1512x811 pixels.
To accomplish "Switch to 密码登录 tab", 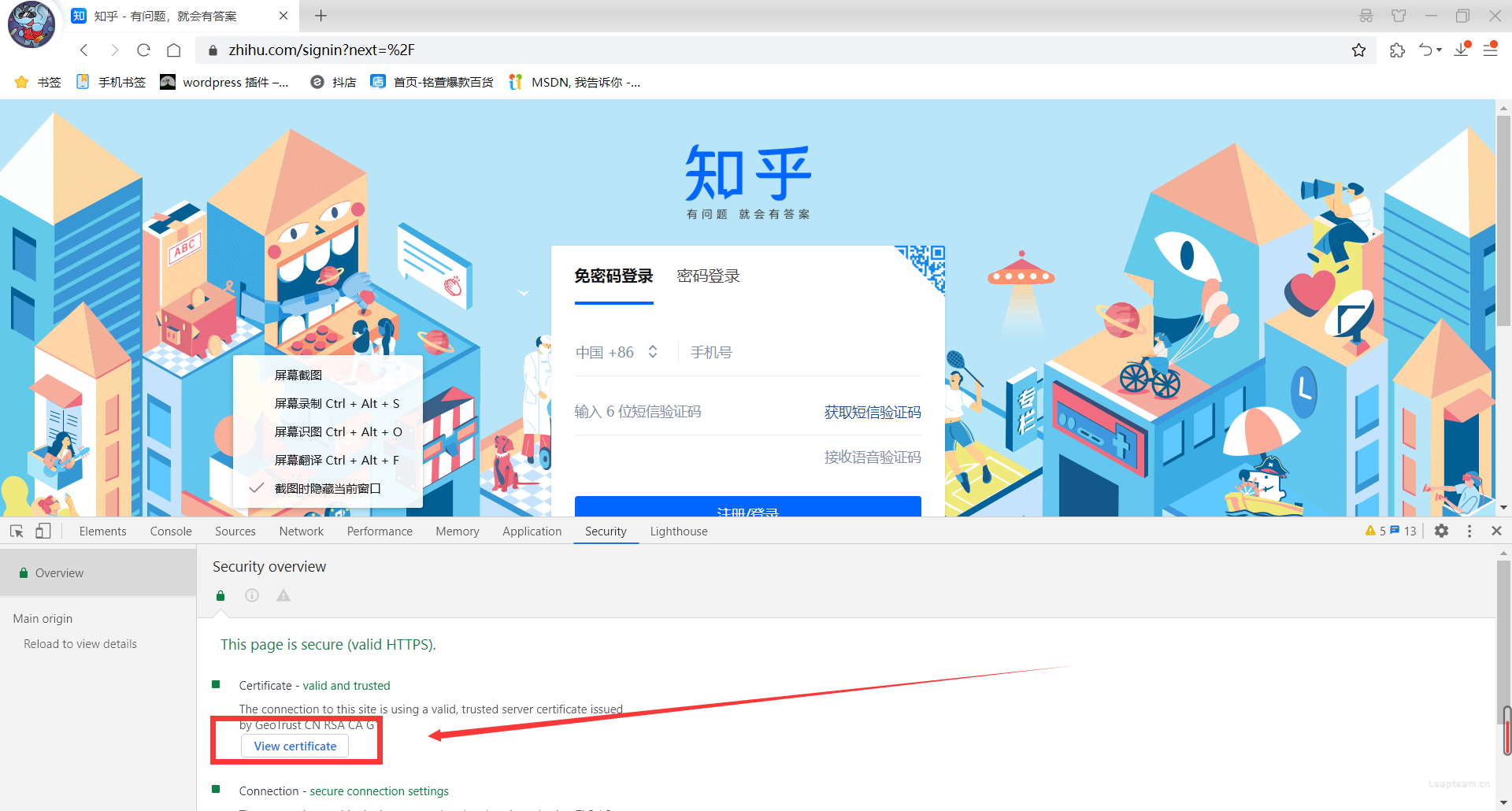I will (709, 276).
